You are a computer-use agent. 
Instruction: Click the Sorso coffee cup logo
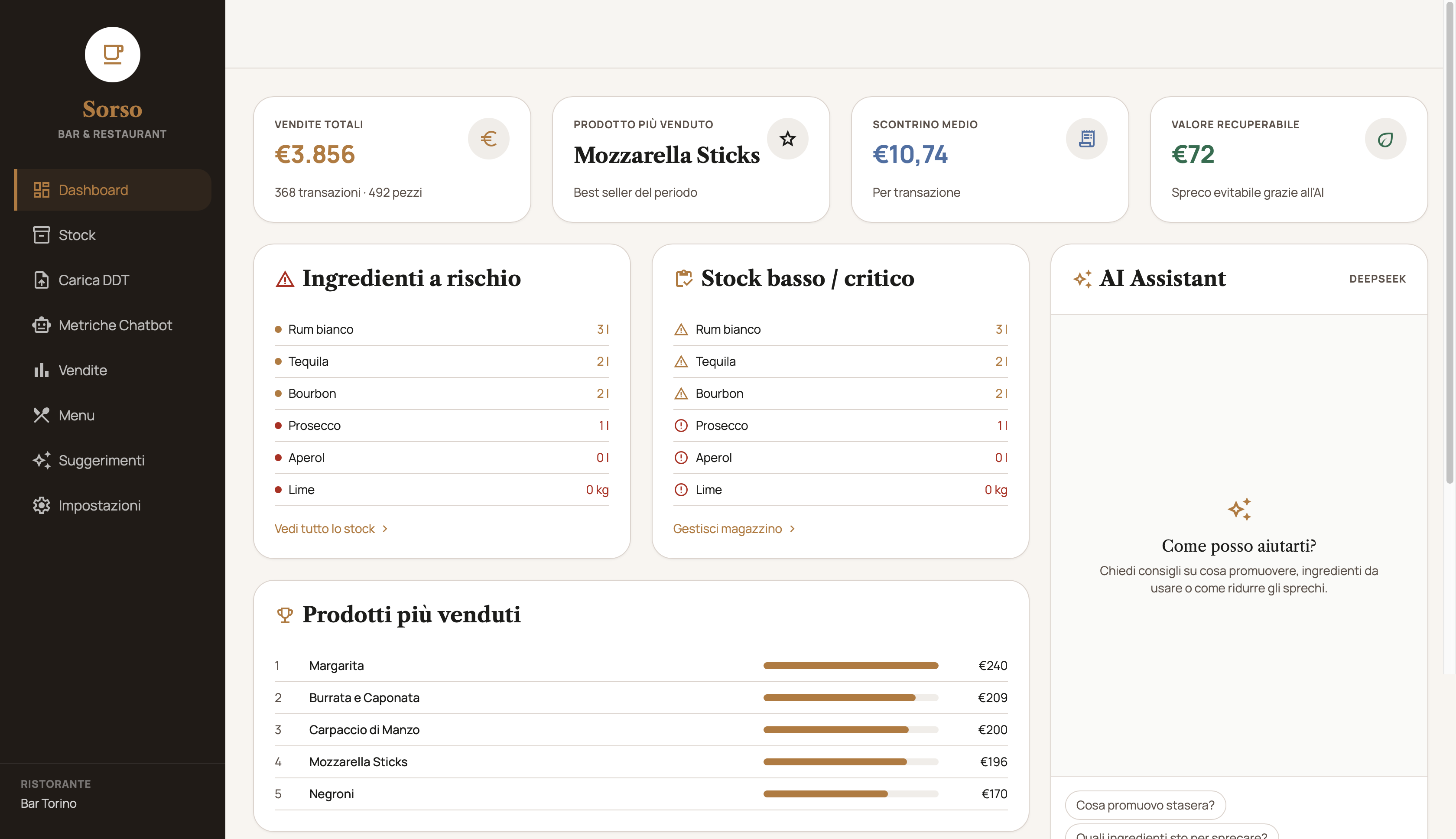112,55
